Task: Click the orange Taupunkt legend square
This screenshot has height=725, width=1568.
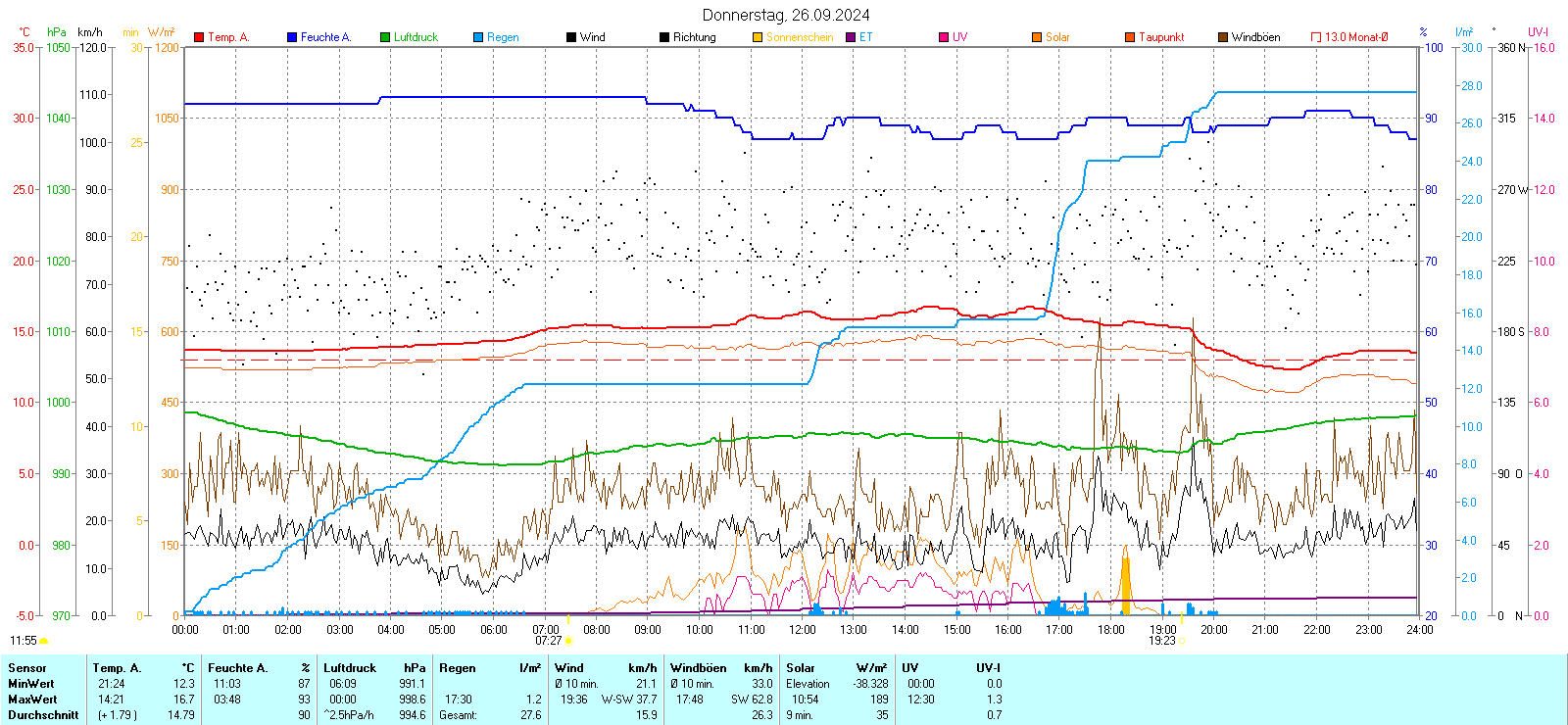Action: [x=1130, y=37]
